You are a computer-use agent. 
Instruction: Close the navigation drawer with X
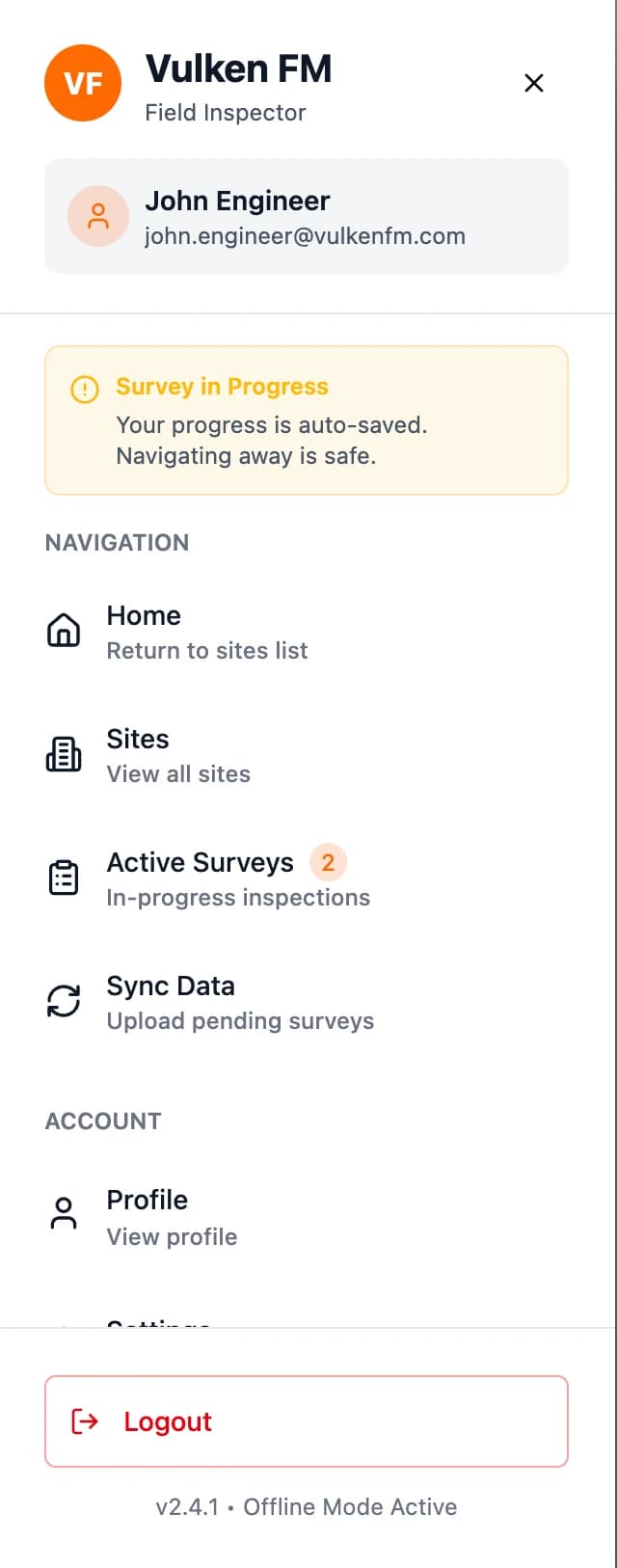coord(534,83)
